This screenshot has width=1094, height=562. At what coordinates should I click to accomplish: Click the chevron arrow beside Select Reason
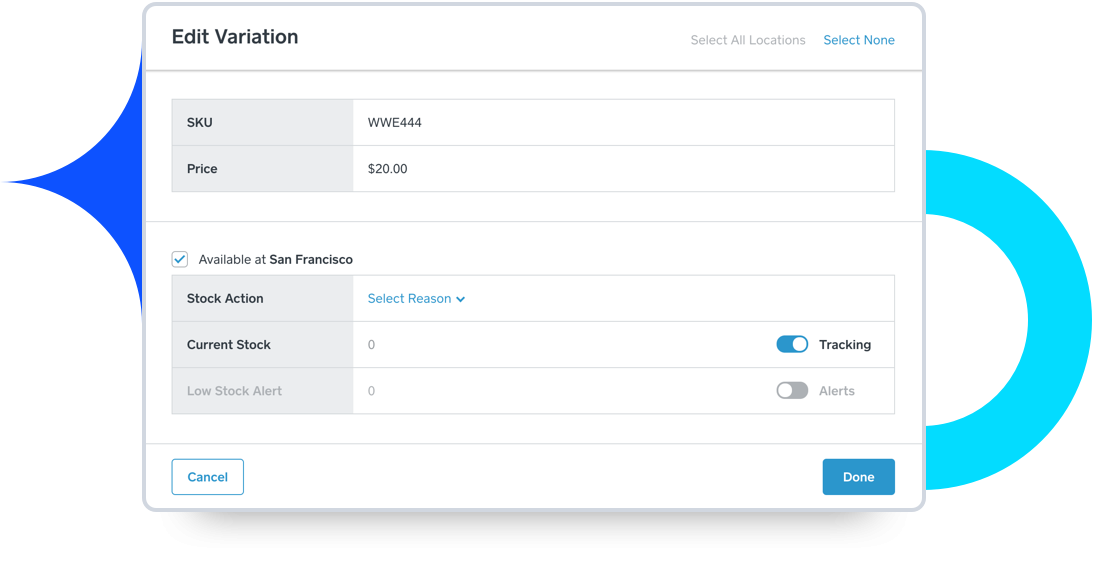[461, 299]
